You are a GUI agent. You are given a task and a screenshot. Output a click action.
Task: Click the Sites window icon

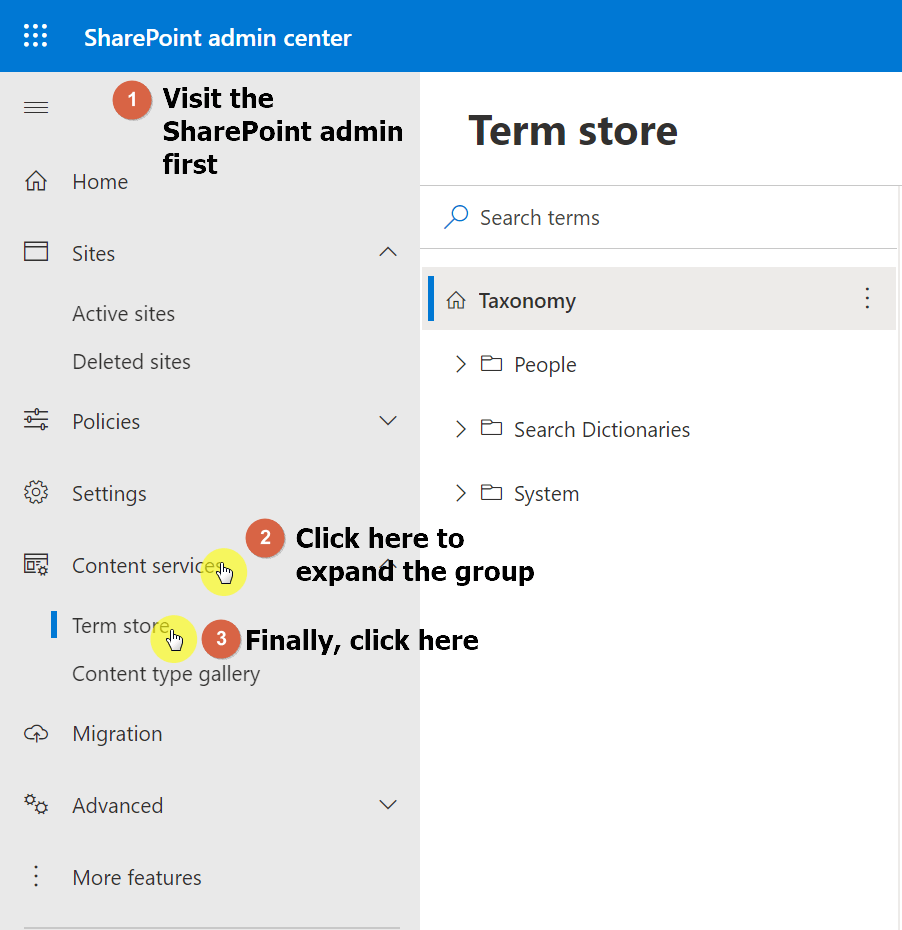click(36, 251)
